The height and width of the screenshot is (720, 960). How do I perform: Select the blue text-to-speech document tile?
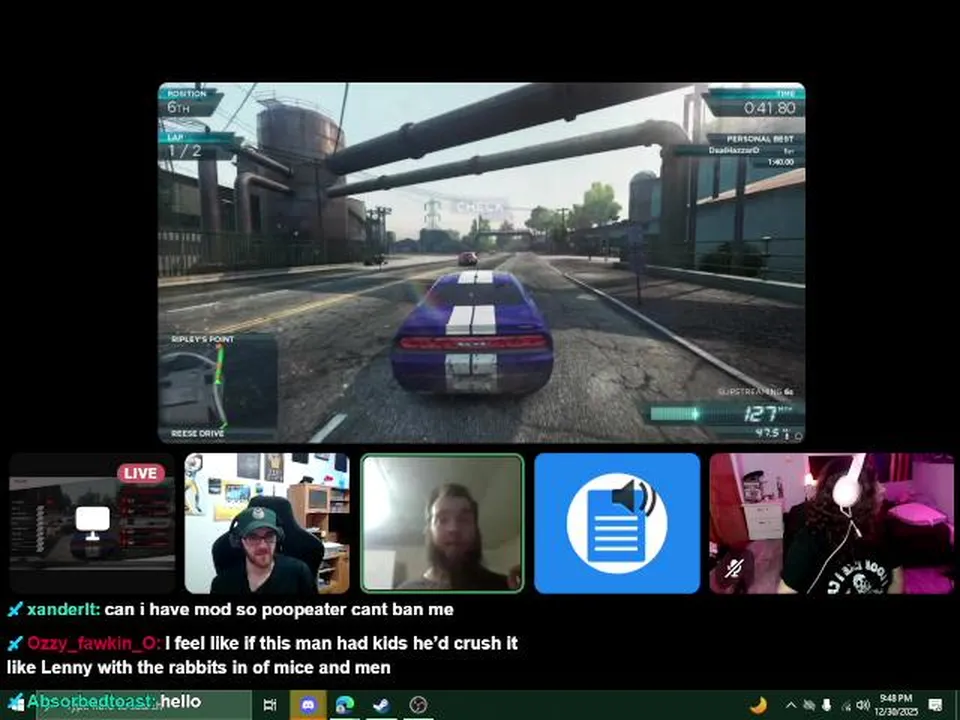[617, 523]
